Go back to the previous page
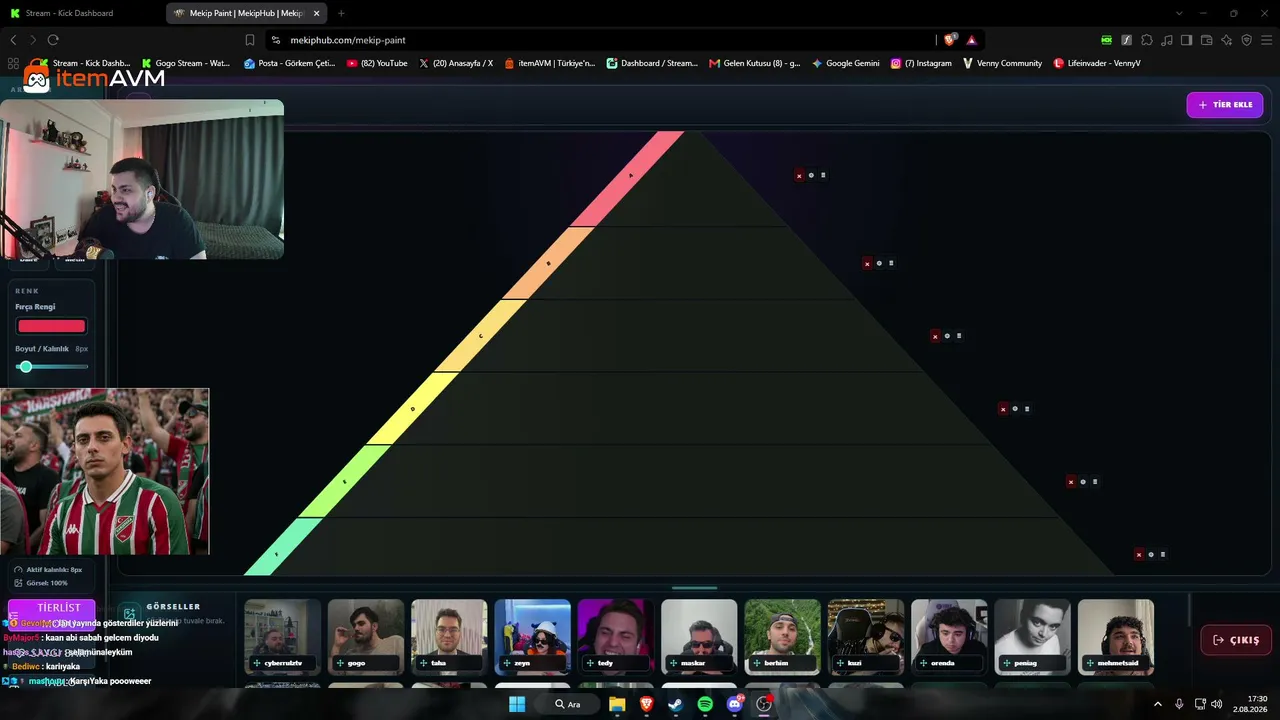The image size is (1280, 720). coord(13,40)
